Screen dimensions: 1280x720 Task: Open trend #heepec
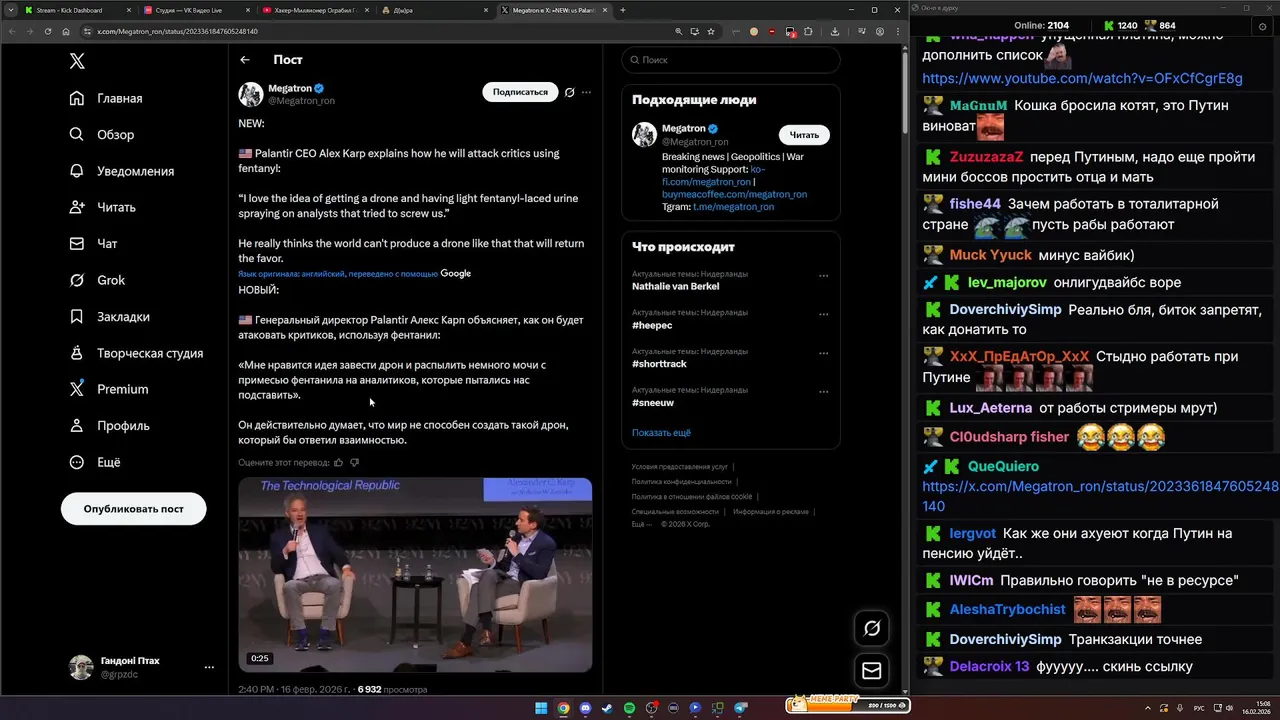click(x=652, y=325)
